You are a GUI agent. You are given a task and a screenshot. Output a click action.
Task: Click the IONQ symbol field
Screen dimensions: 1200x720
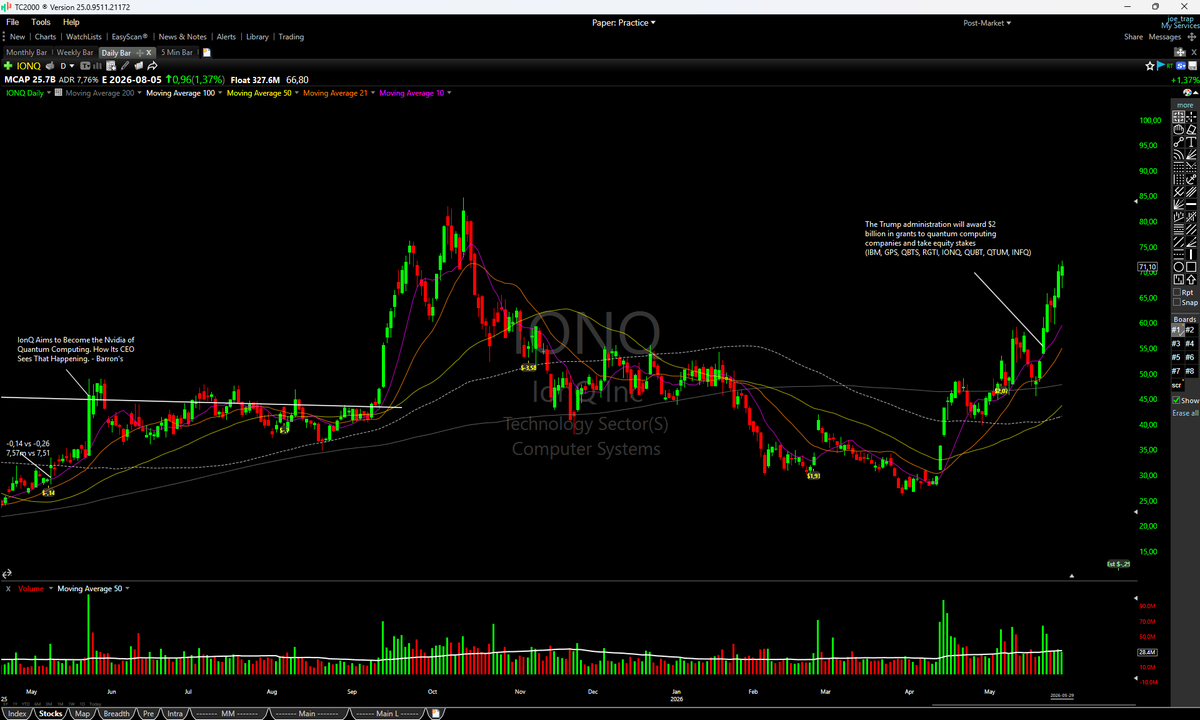coord(29,66)
